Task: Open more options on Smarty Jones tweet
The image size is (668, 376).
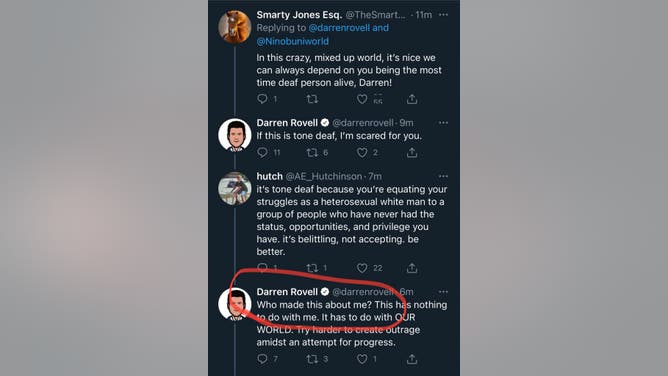Action: pos(443,14)
